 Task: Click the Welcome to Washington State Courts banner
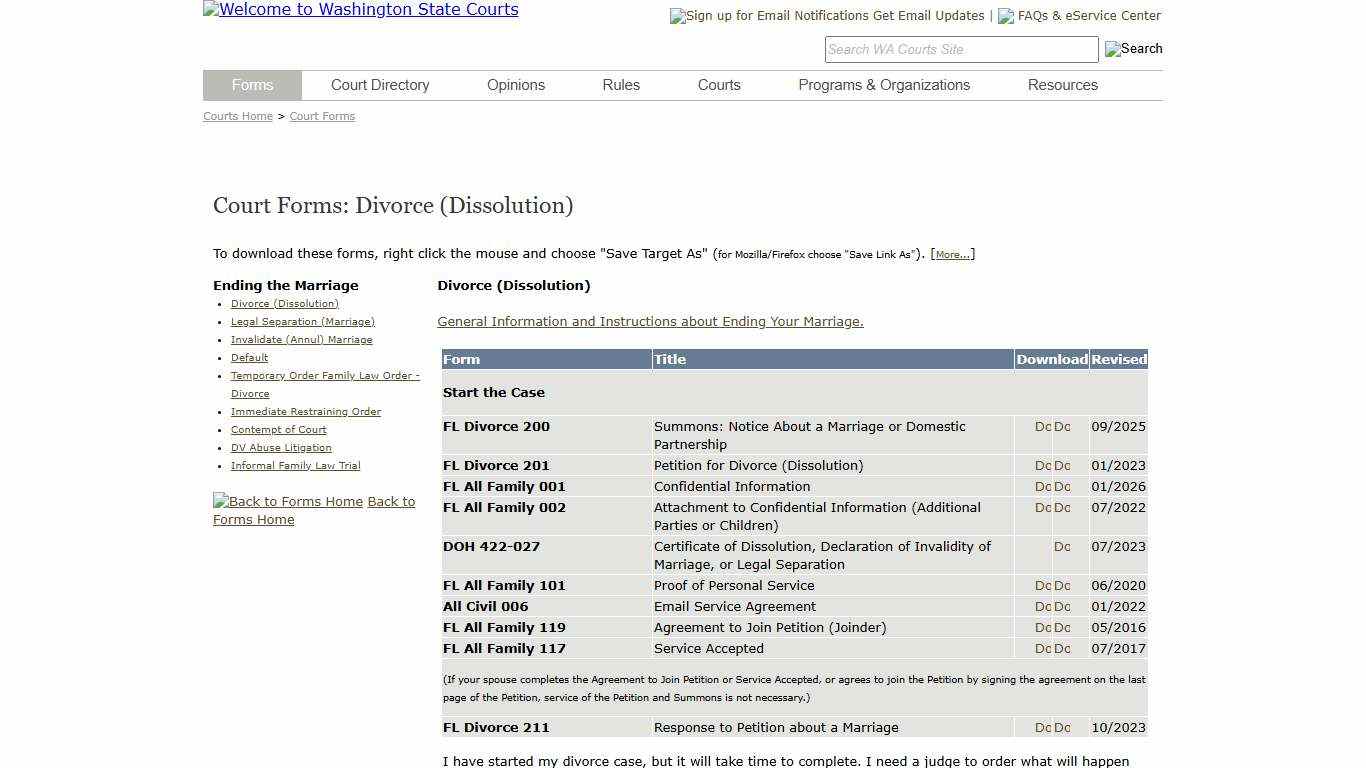tap(360, 9)
